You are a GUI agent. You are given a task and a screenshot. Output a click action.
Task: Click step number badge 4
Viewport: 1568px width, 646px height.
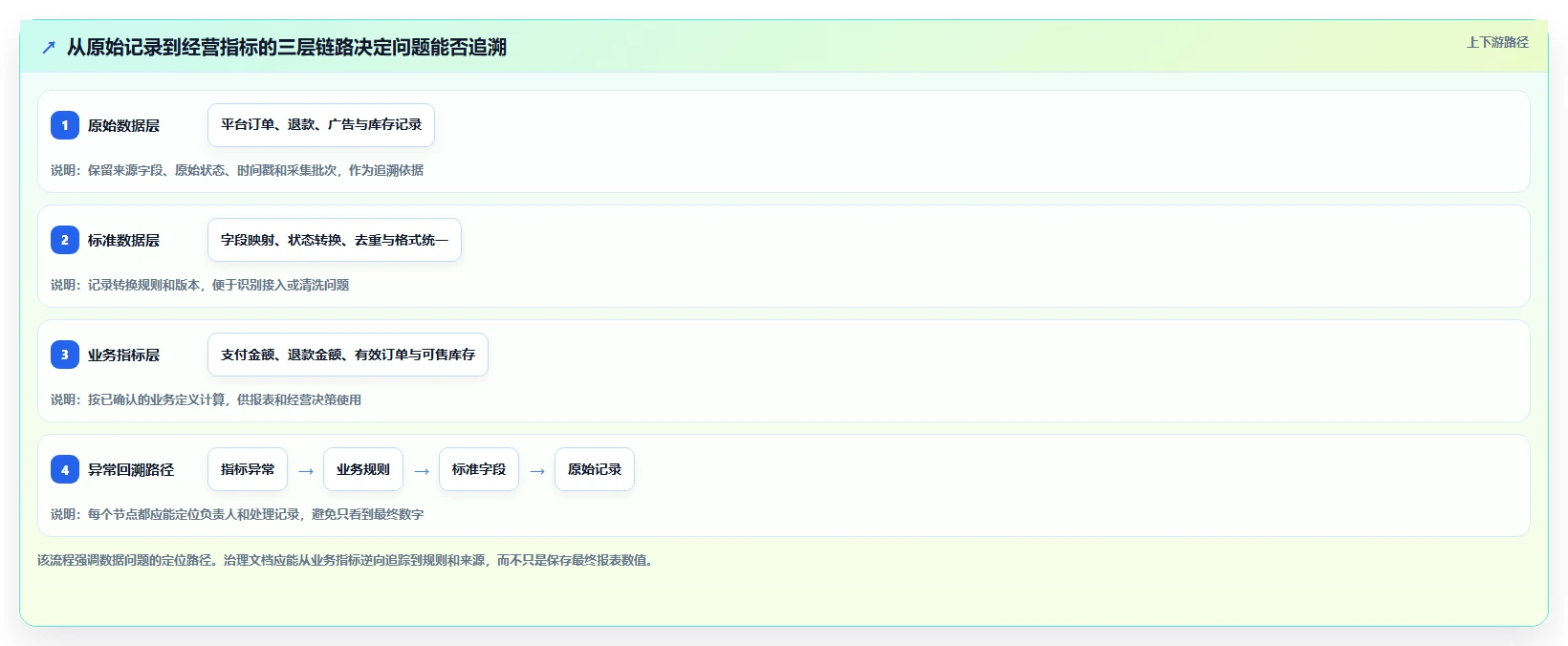coord(65,469)
